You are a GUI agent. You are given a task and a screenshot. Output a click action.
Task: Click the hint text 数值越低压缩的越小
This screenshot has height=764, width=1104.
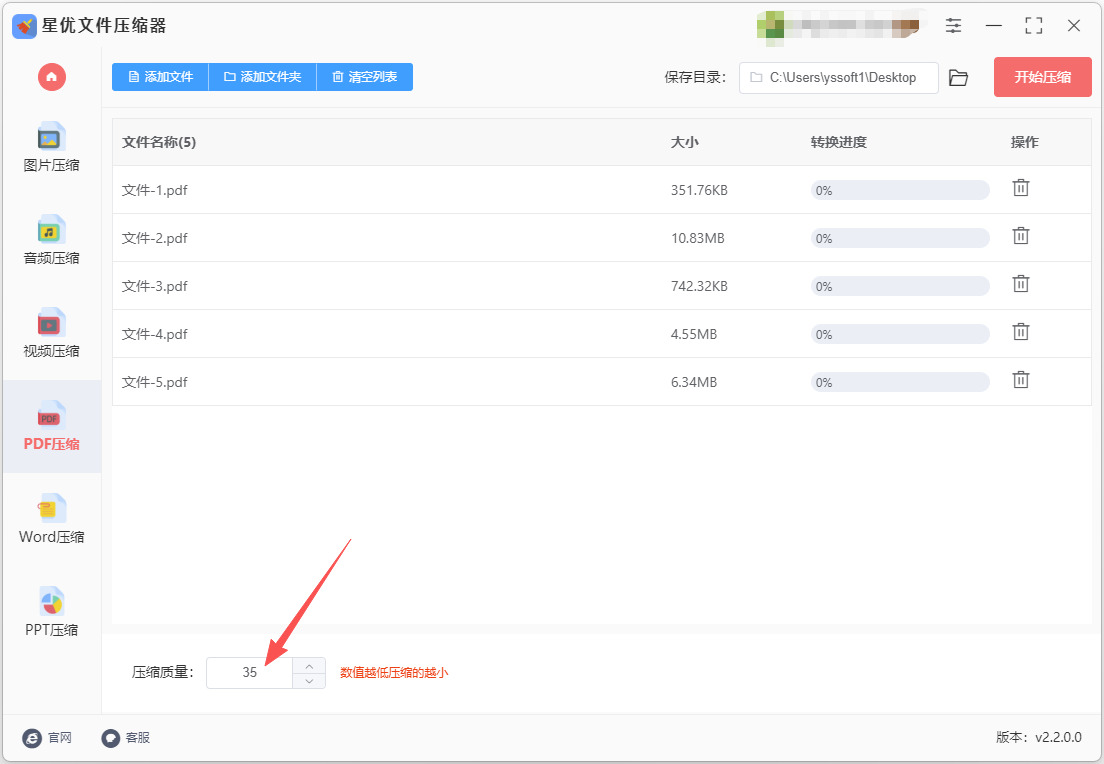[x=394, y=672]
